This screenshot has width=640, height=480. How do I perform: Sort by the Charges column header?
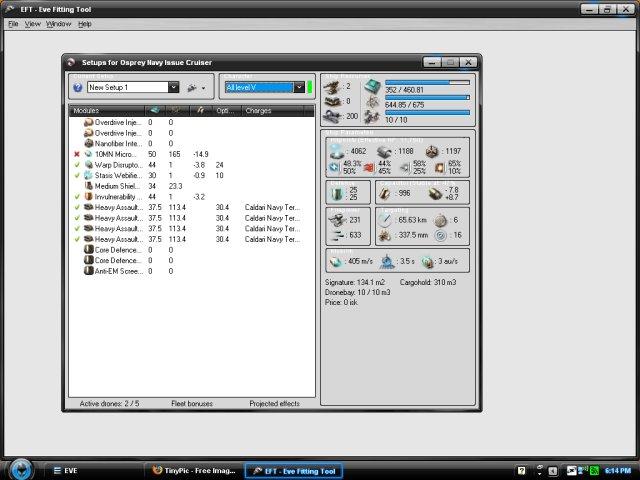(273, 111)
